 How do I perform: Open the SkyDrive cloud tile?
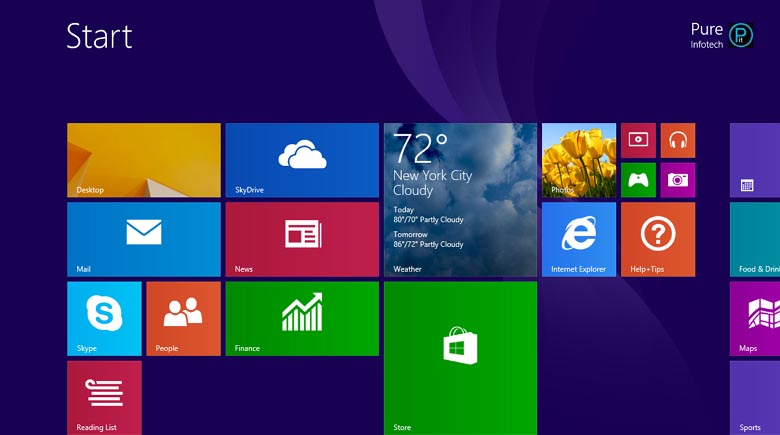302,160
